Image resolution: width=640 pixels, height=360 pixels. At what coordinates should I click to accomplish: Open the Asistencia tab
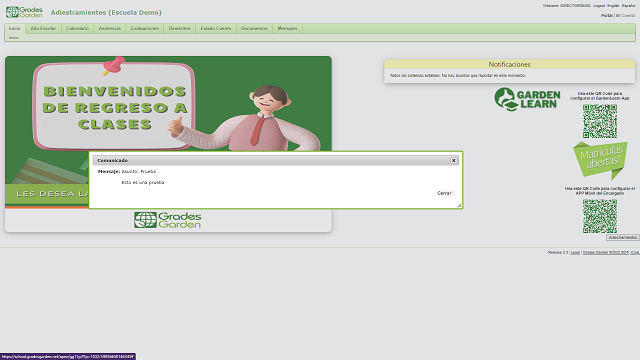point(110,28)
